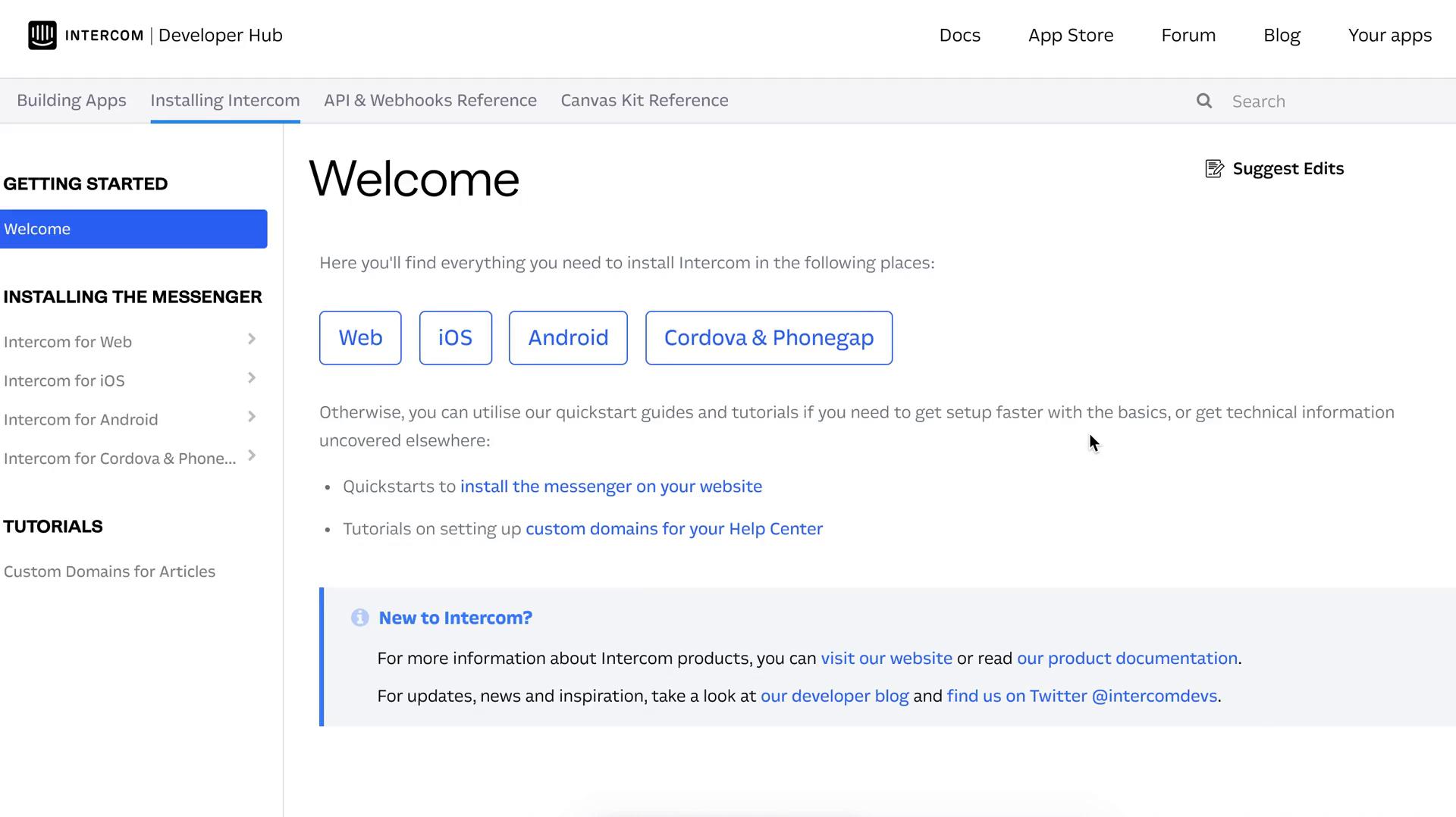Image resolution: width=1456 pixels, height=817 pixels.
Task: Open install the messenger on your website link
Action: (611, 487)
